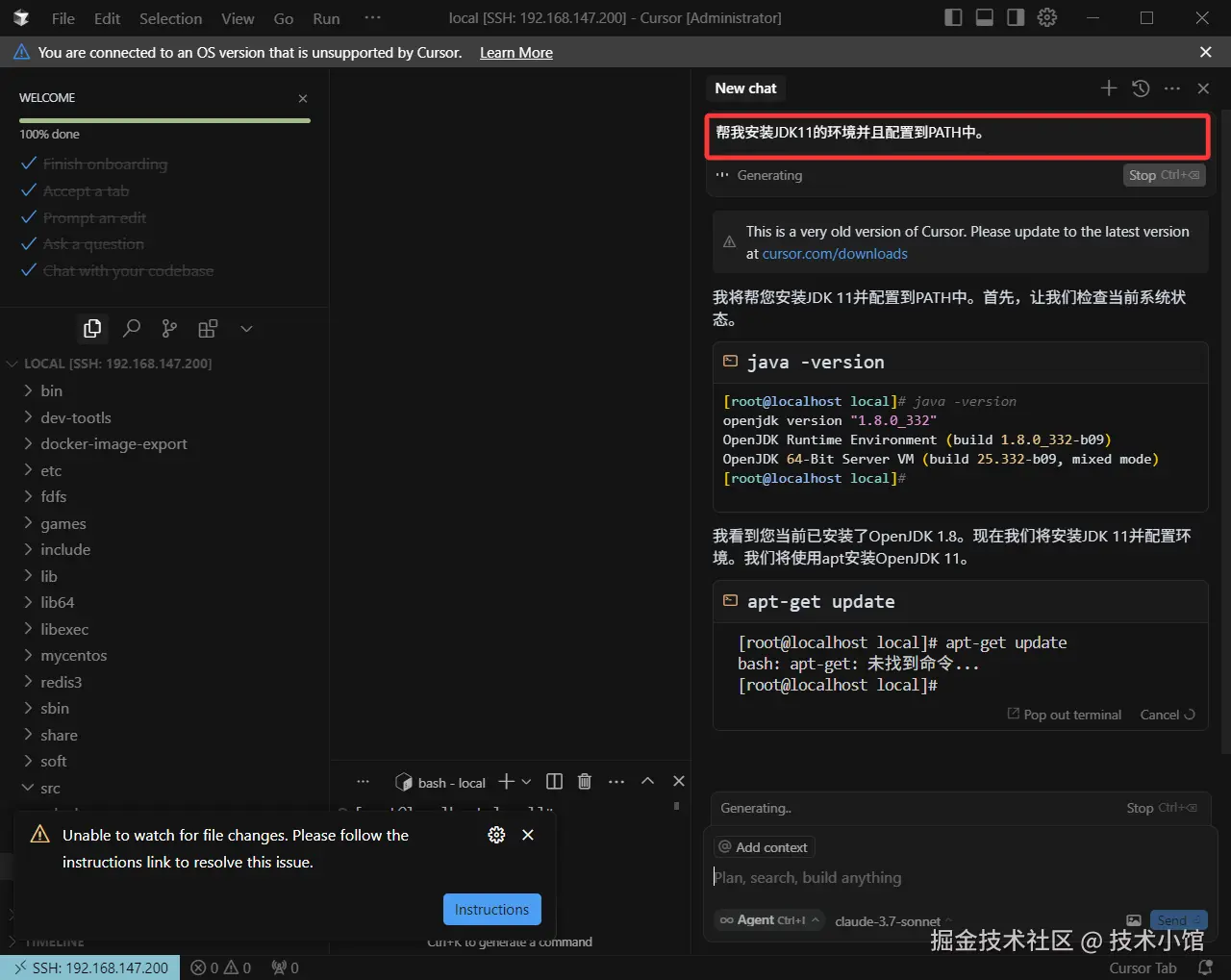Pop out terminal for apt-get command
The width and height of the screenshot is (1231, 980).
(x=1065, y=715)
